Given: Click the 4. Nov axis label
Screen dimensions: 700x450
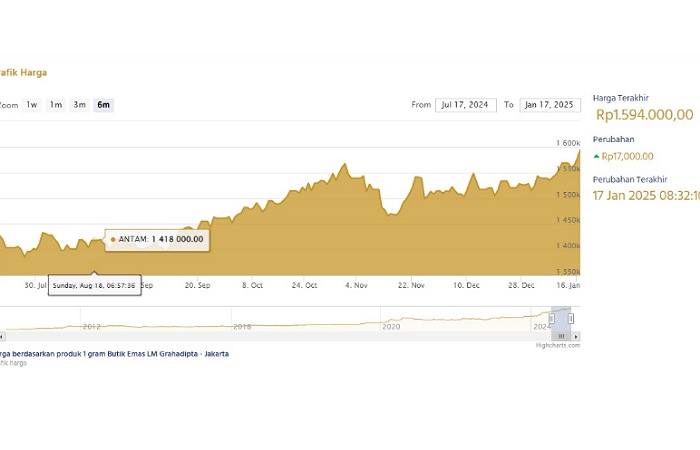Looking at the screenshot, I should point(356,285).
